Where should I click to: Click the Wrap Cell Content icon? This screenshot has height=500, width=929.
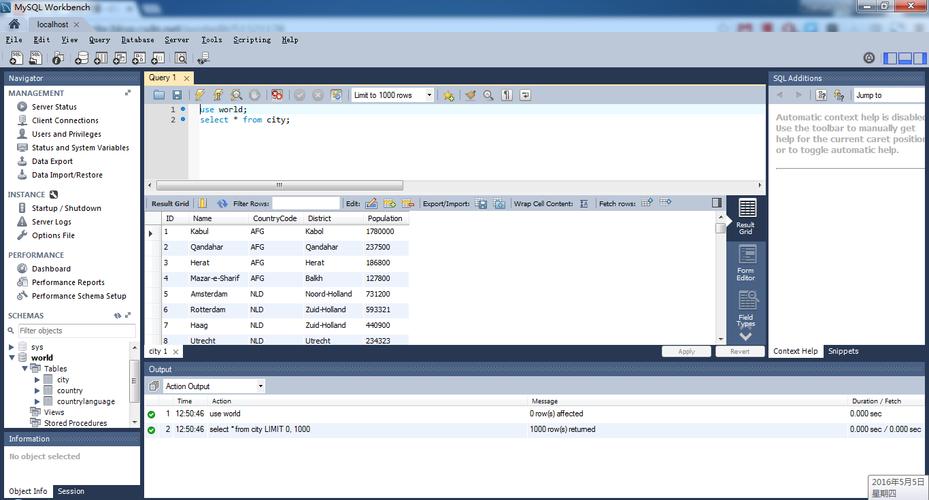coord(584,203)
